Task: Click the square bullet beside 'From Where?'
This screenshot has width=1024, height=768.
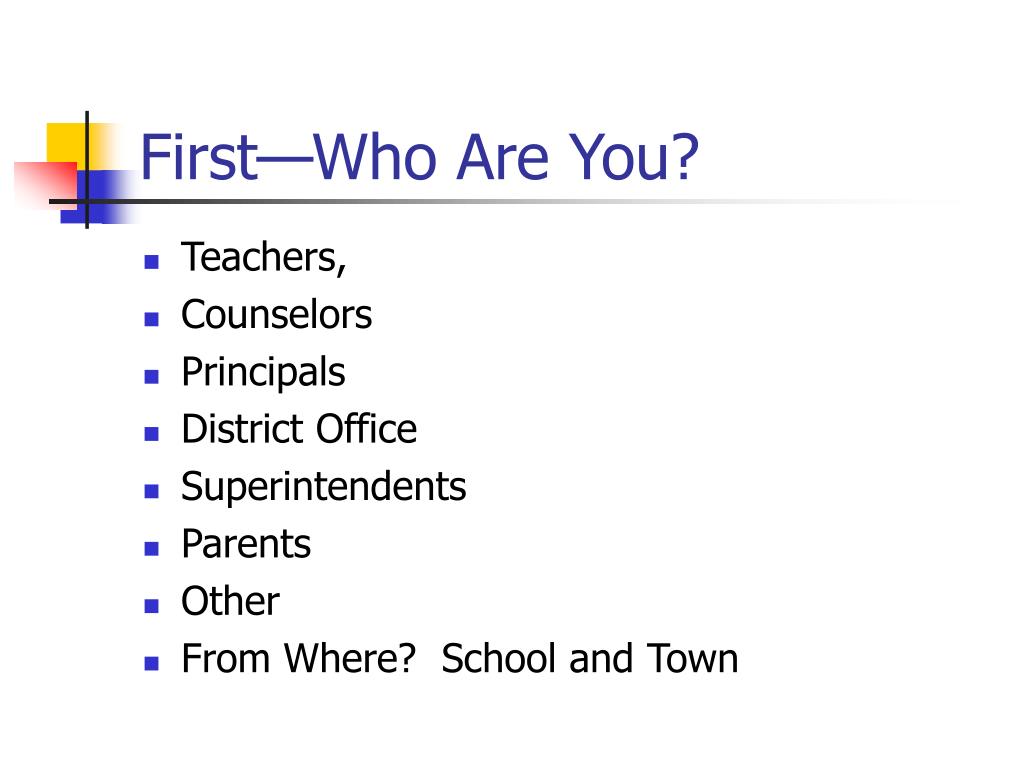Action: pyautogui.click(x=152, y=664)
